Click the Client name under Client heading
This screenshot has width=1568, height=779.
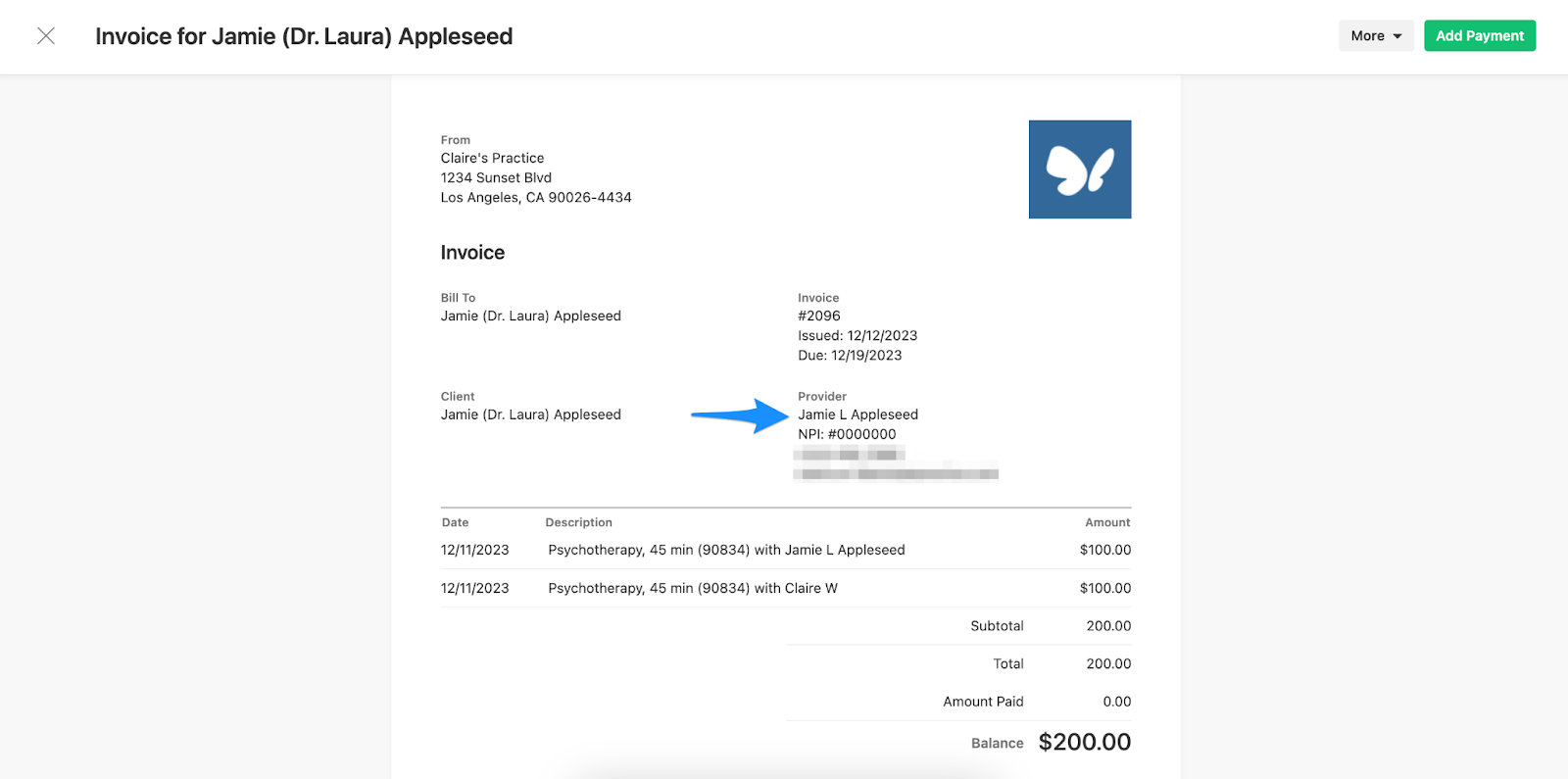pyautogui.click(x=530, y=415)
